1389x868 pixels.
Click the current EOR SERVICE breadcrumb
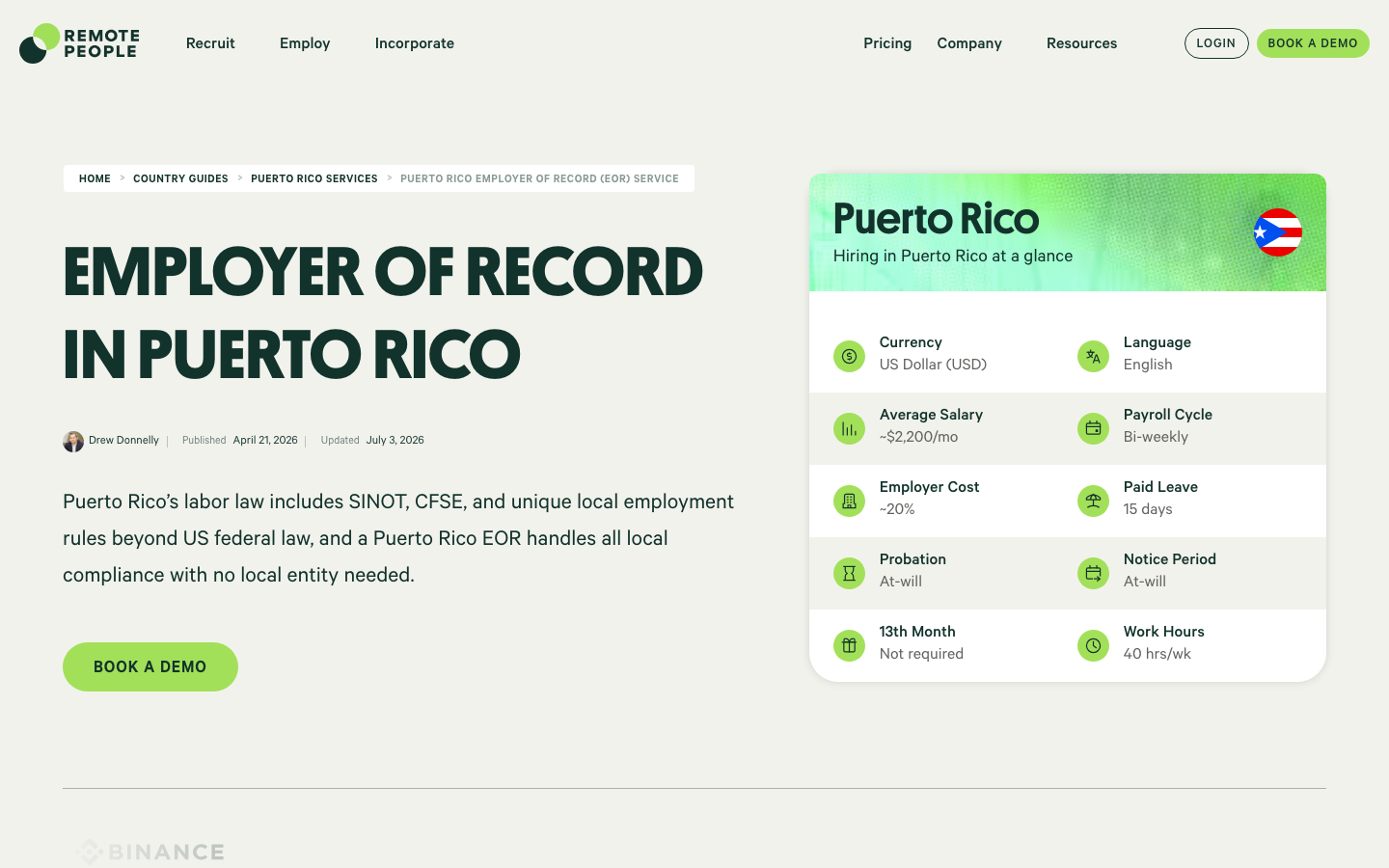(x=539, y=178)
